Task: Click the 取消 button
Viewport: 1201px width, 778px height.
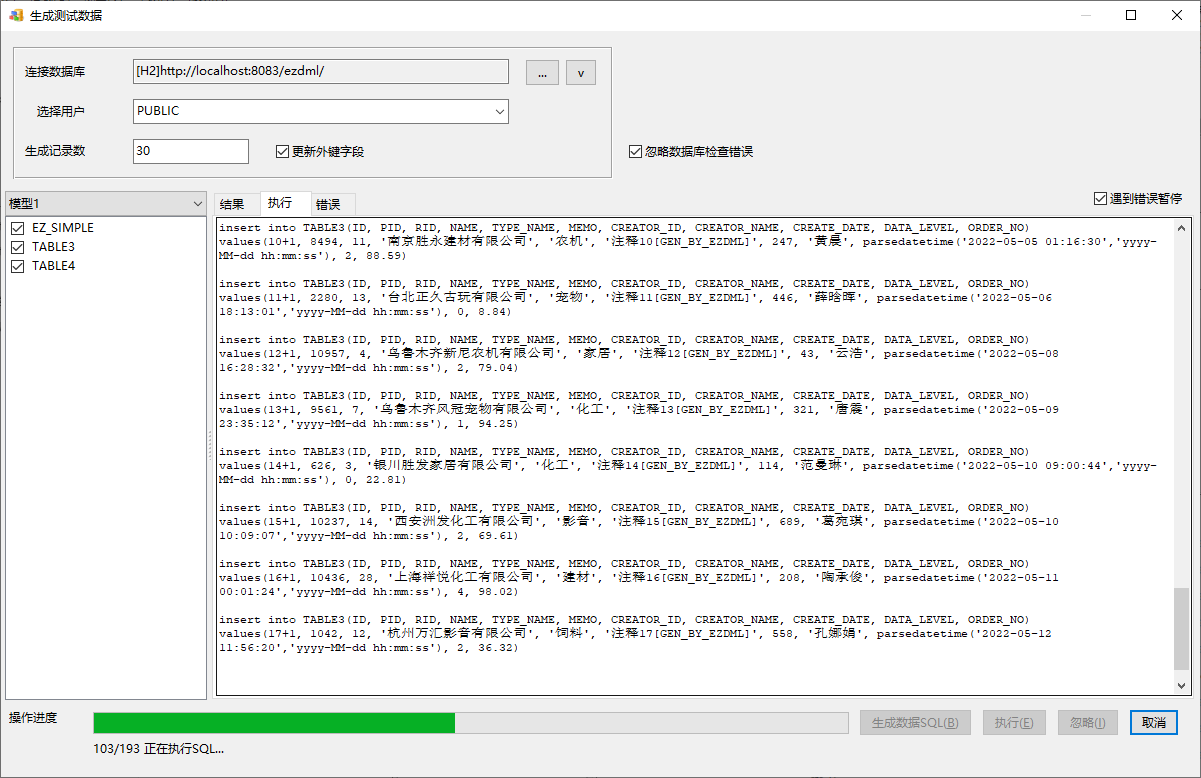Action: pos(1154,722)
